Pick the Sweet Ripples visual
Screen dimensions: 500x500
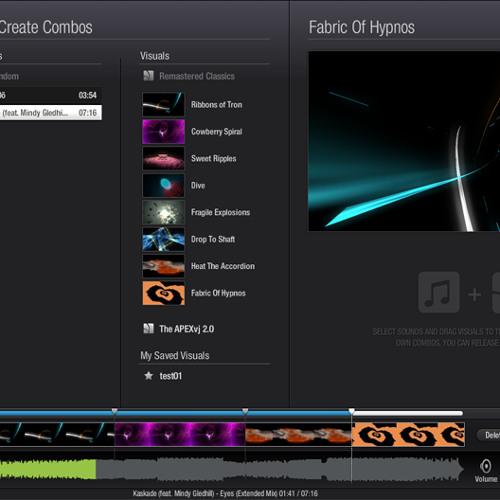[163, 159]
